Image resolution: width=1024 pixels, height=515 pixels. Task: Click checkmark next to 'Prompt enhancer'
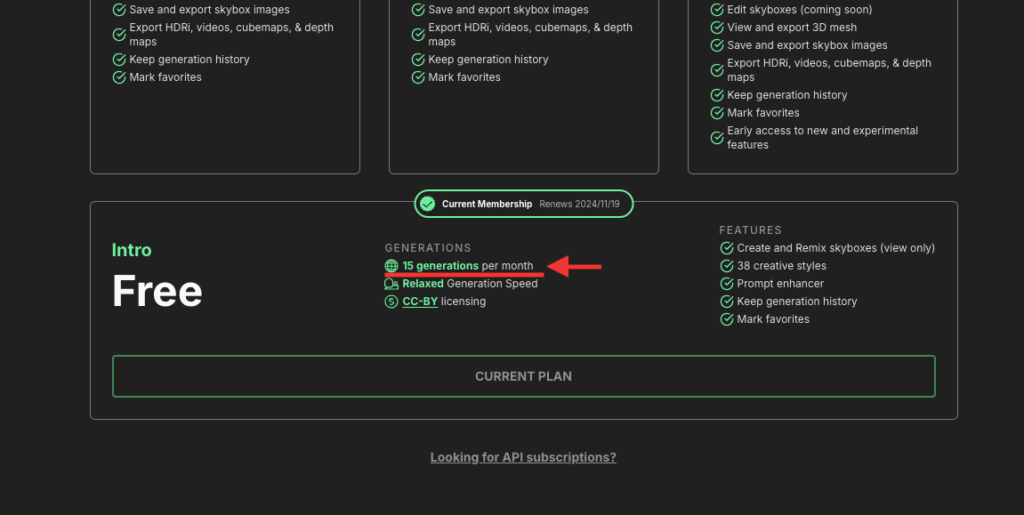(x=726, y=284)
